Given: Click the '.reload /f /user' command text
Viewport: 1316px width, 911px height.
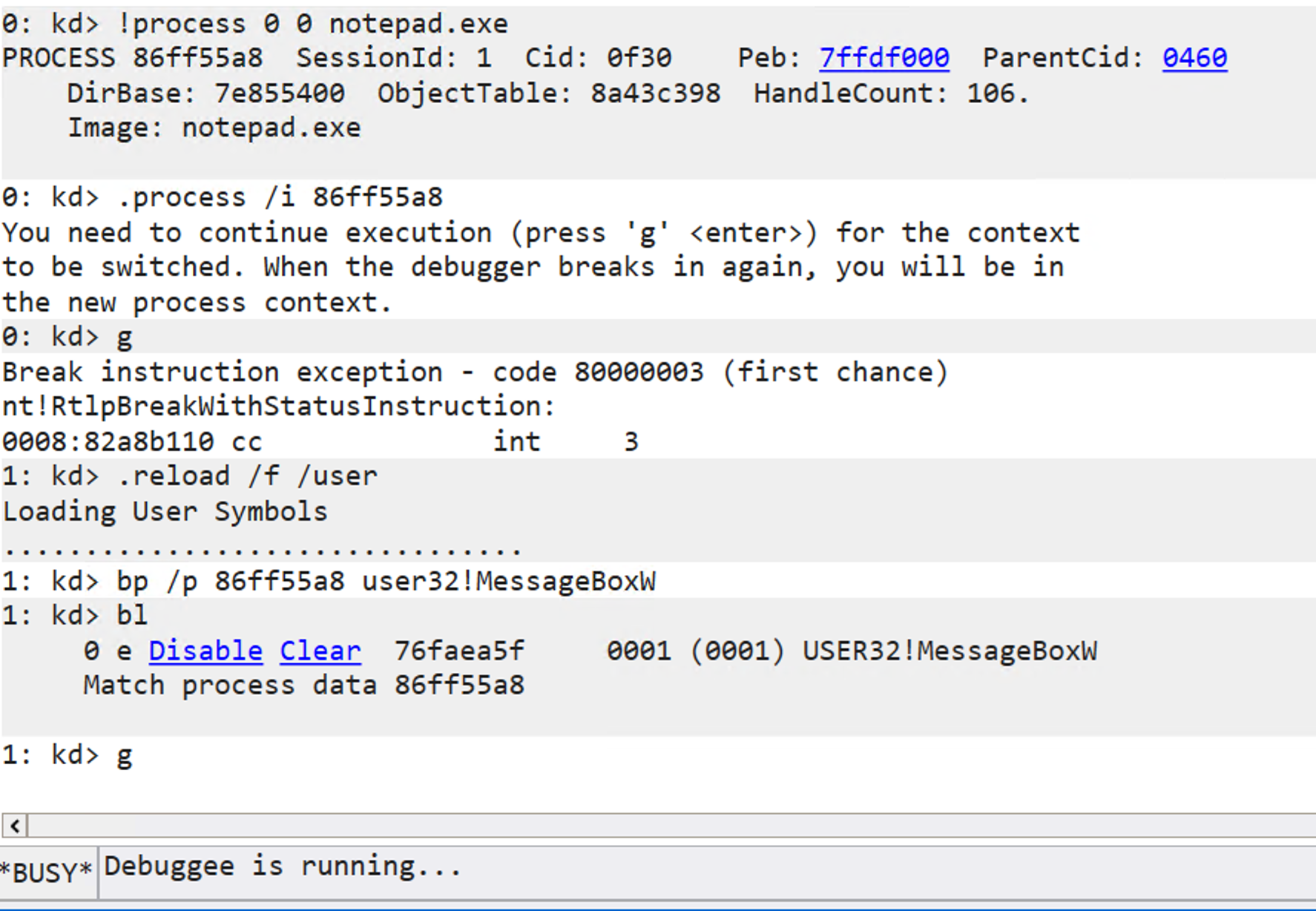Looking at the screenshot, I should 247,476.
